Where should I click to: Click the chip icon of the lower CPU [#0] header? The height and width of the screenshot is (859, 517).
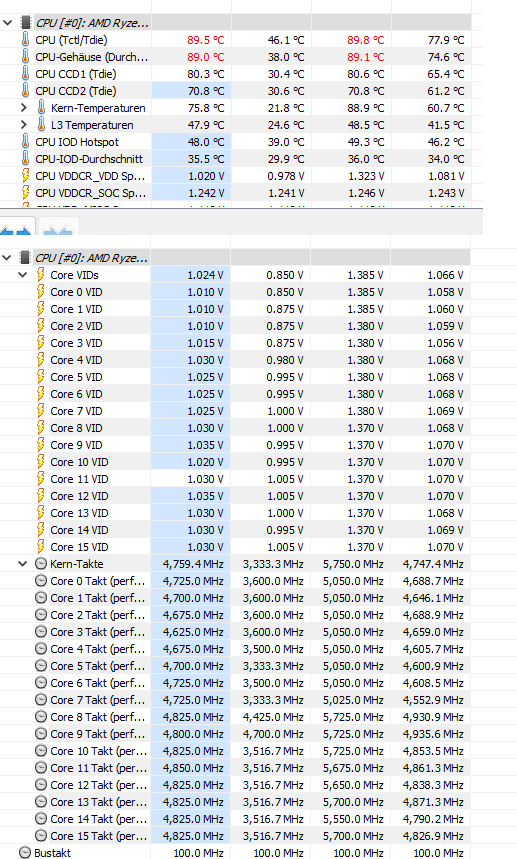pyautogui.click(x=25, y=257)
